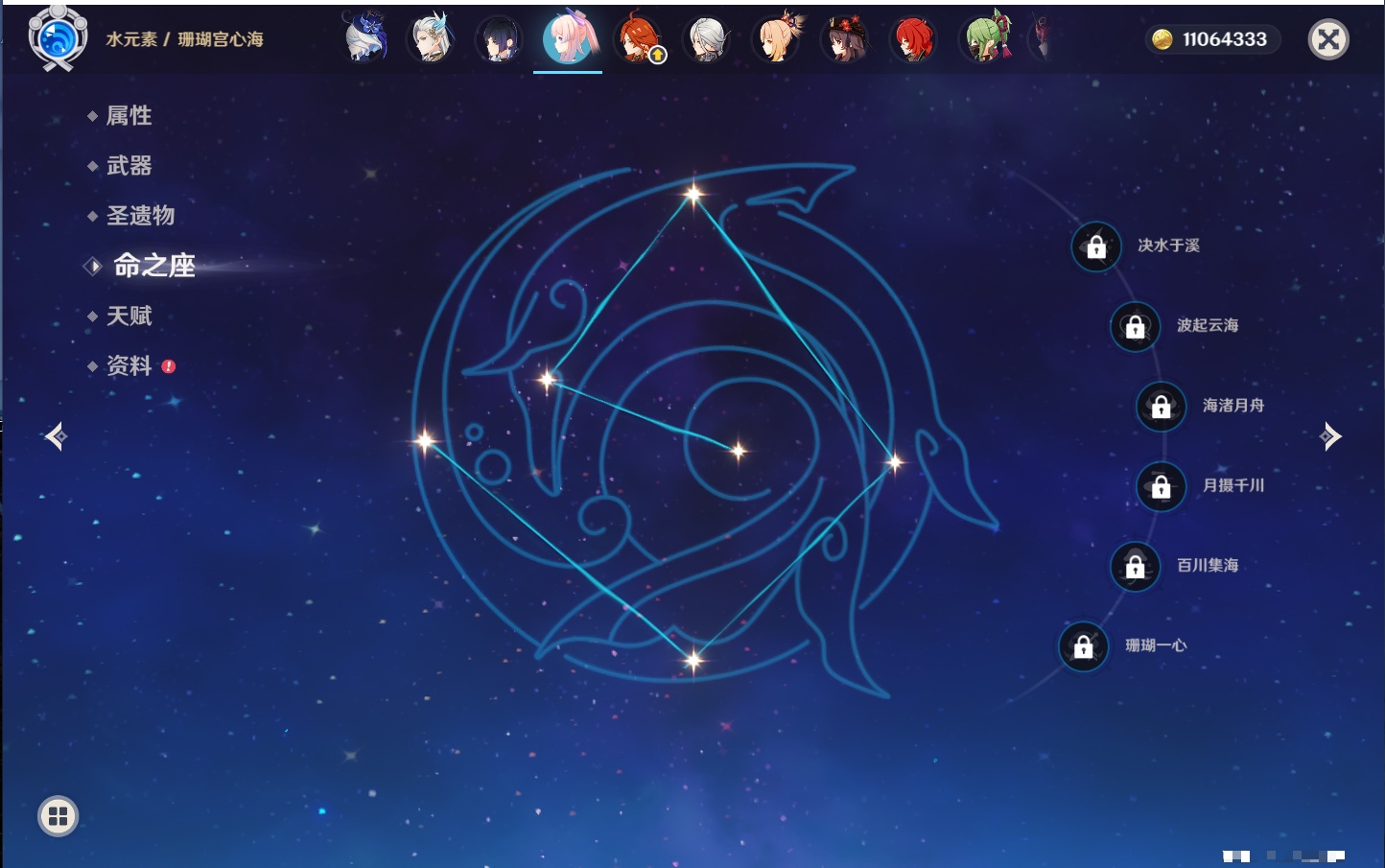Pick the green-haired masked character avatar
The image size is (1385, 868).
pos(987,39)
